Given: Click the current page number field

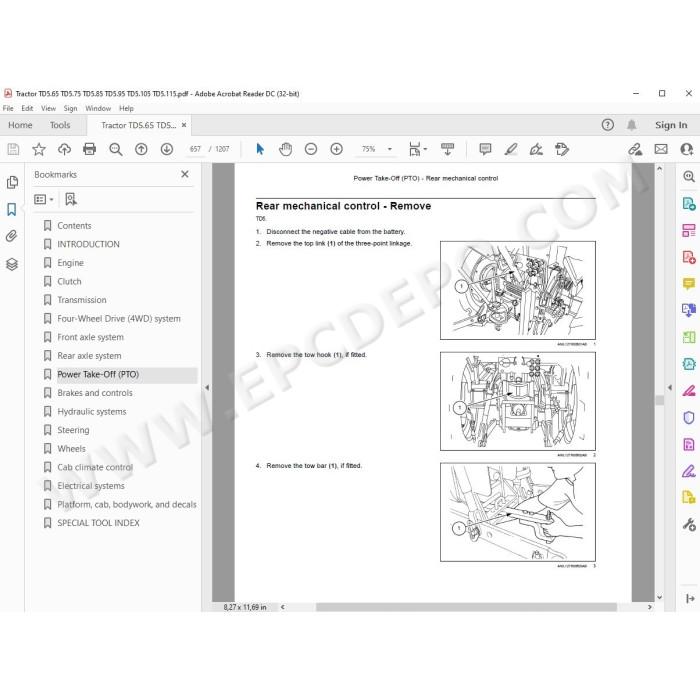Looking at the screenshot, I should point(195,149).
